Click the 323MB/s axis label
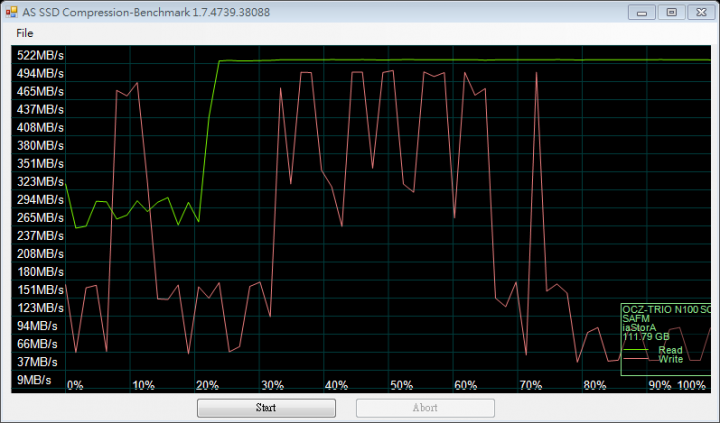The height and width of the screenshot is (423, 720). [40, 181]
